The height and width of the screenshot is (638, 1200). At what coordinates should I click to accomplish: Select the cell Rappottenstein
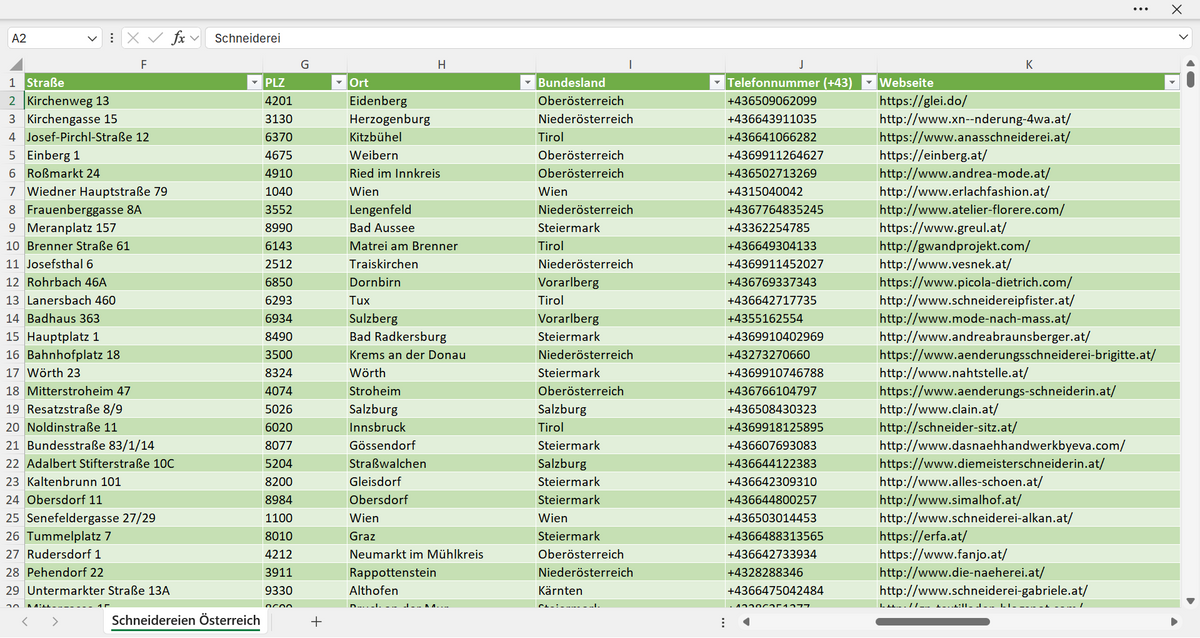[x=441, y=573]
